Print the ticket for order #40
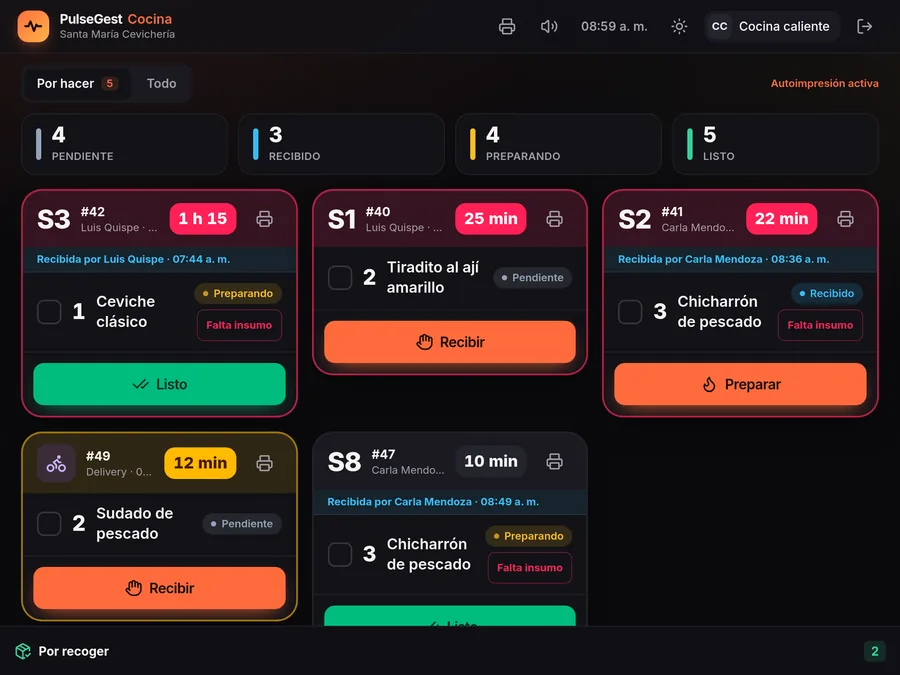Viewport: 900px width, 675px height. (554, 219)
